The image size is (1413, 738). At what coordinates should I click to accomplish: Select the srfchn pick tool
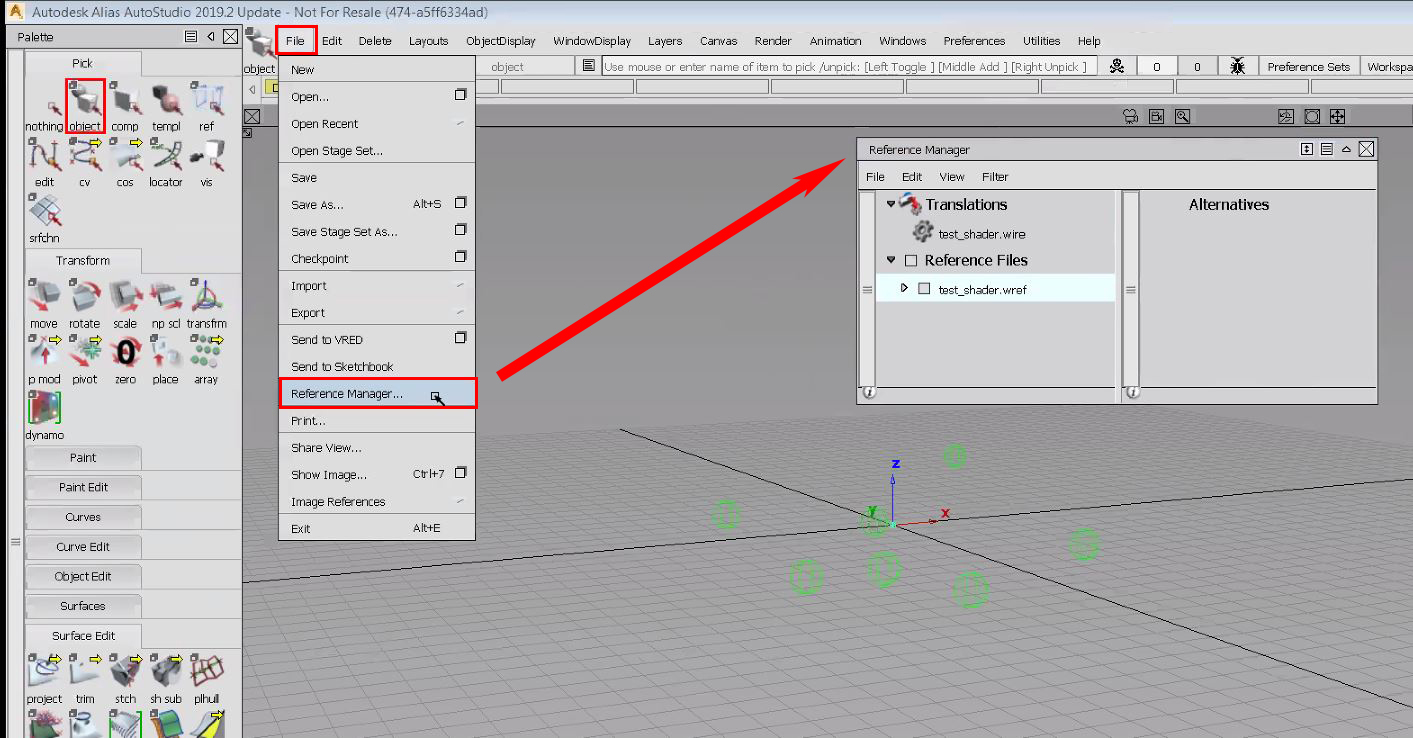click(44, 218)
